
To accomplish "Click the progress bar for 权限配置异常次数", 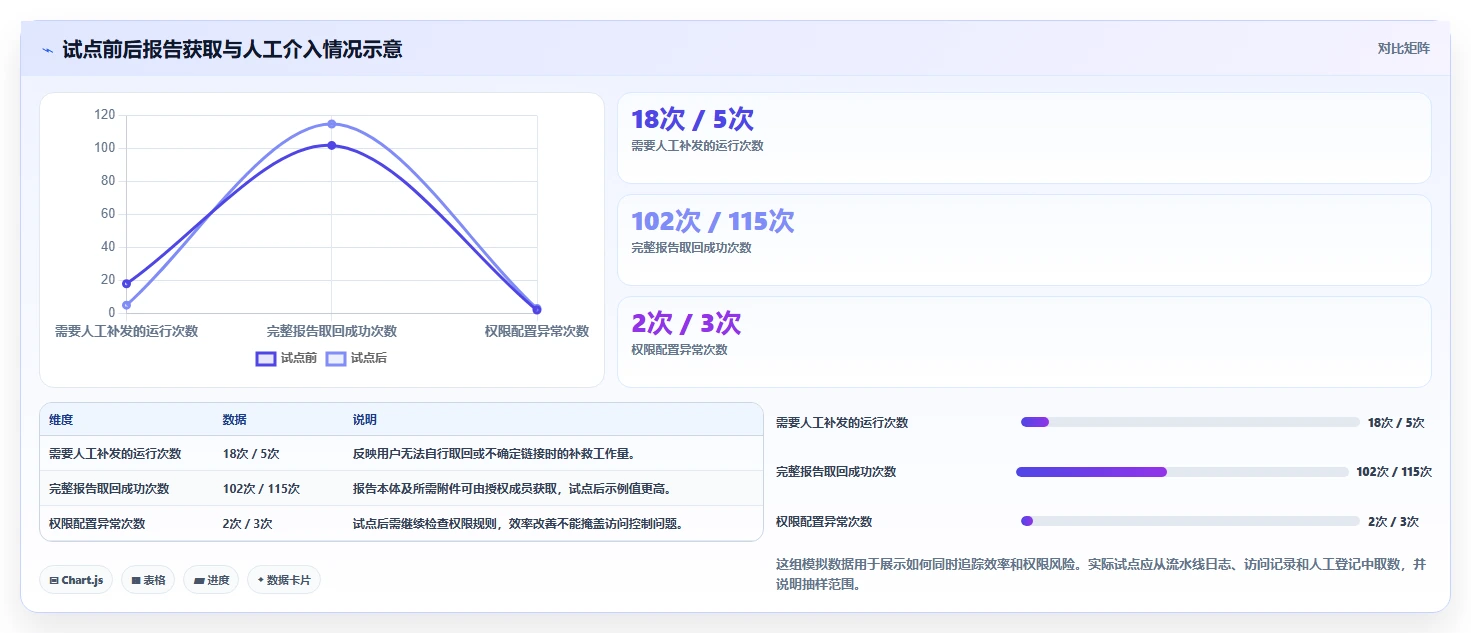I will pyautogui.click(x=1190, y=521).
